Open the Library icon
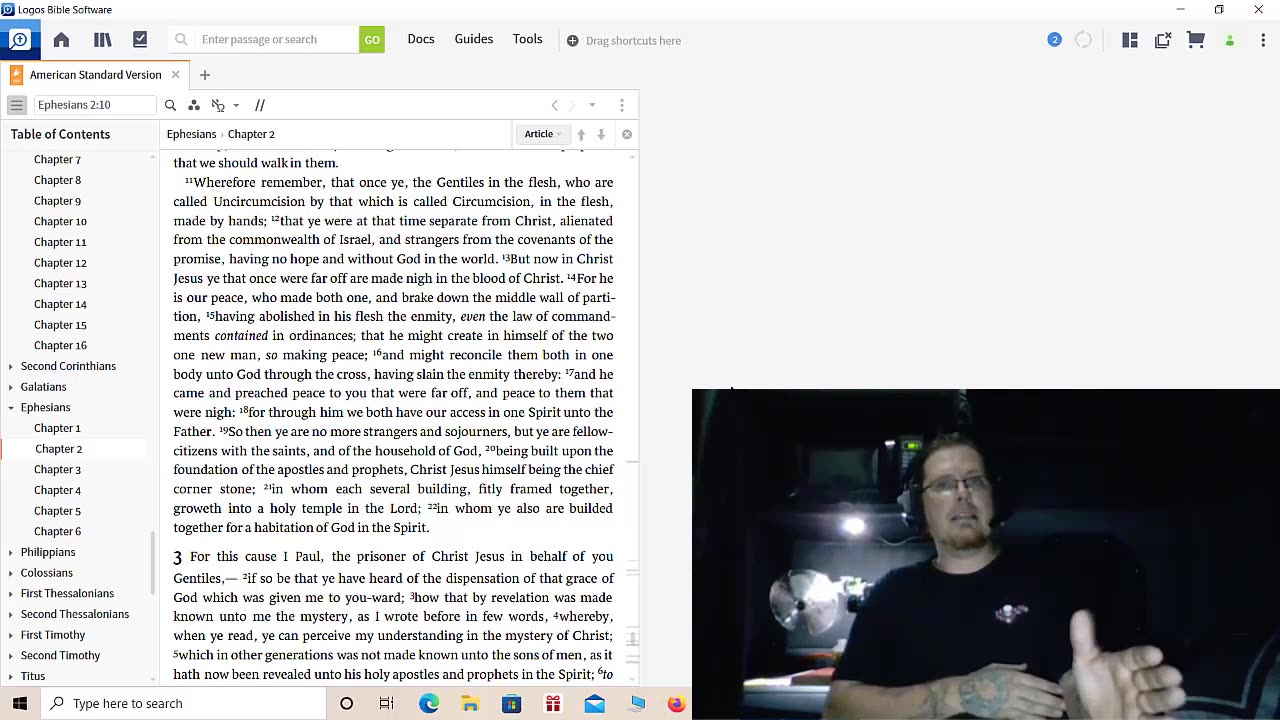 click(x=102, y=40)
